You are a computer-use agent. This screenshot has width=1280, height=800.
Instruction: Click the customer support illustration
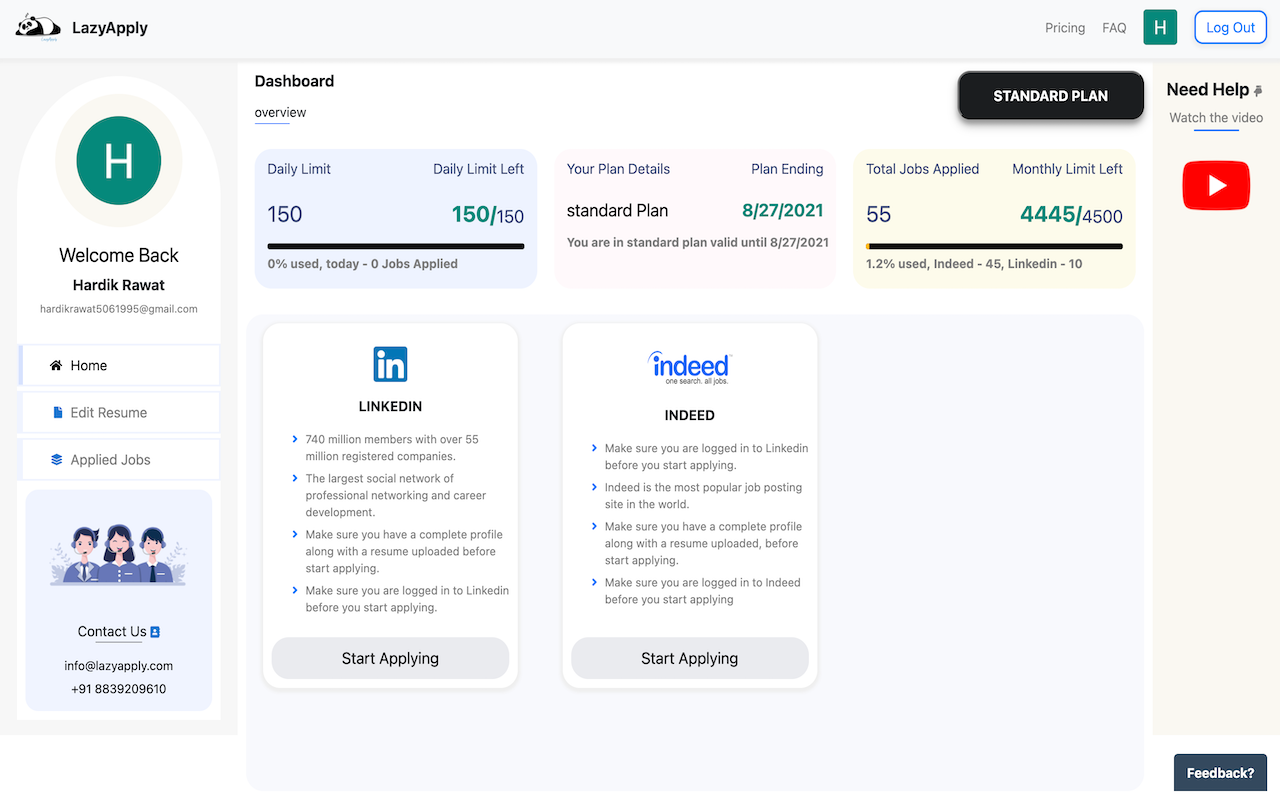coord(118,549)
